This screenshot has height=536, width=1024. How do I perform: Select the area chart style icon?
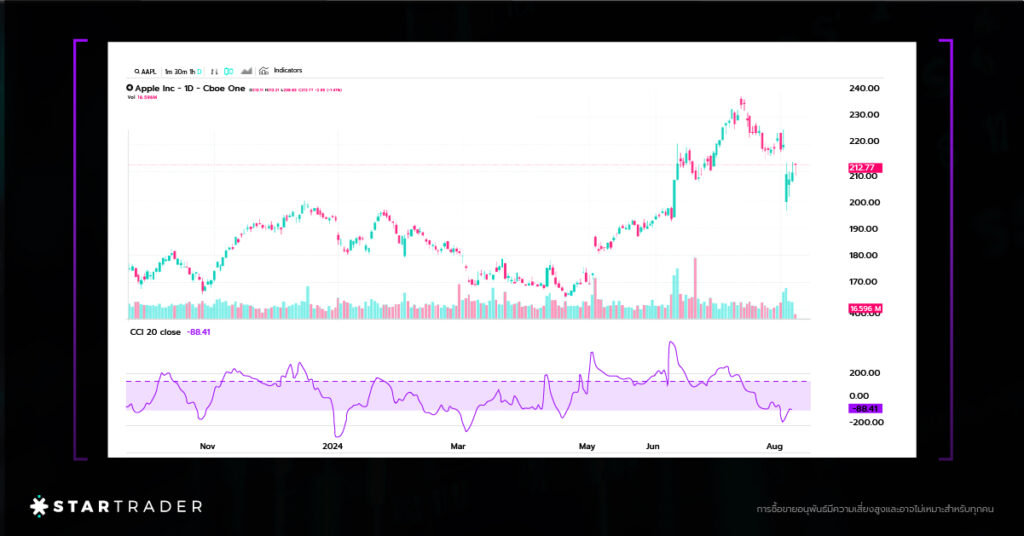[x=246, y=71]
